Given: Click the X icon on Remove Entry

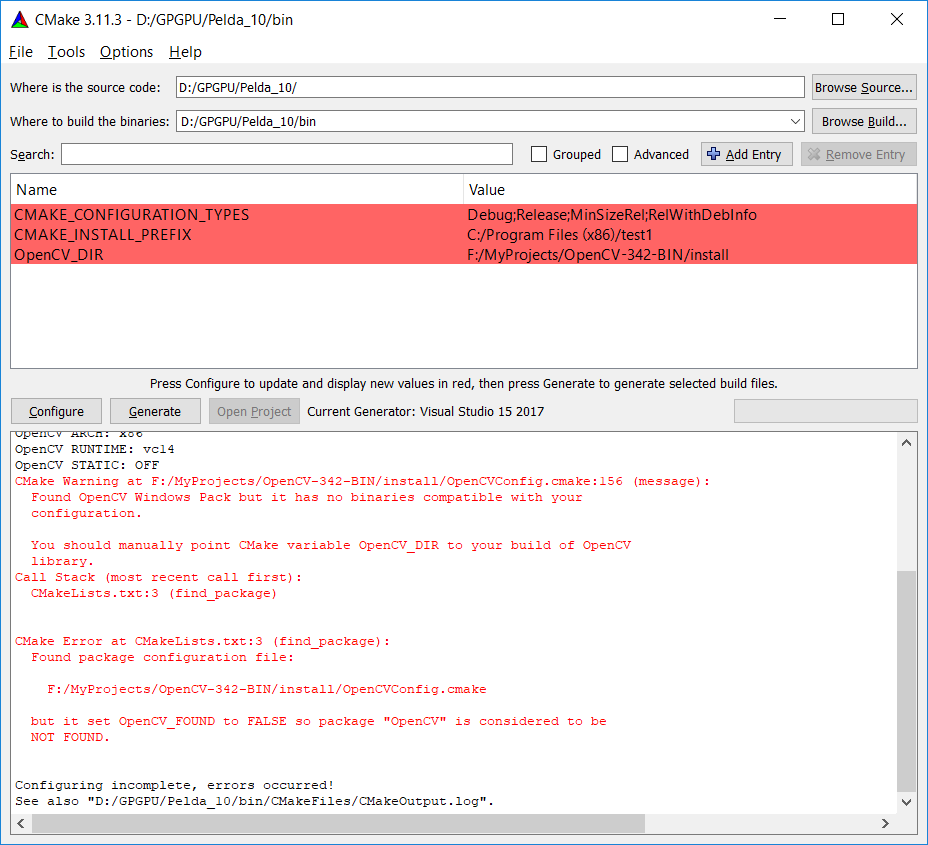Looking at the screenshot, I should [814, 154].
